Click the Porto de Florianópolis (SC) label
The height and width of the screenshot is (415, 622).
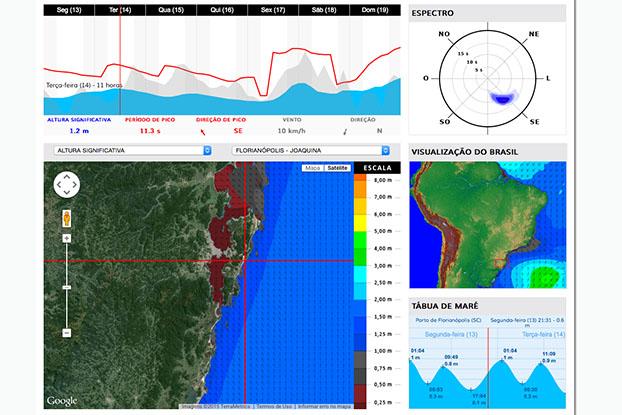click(448, 320)
